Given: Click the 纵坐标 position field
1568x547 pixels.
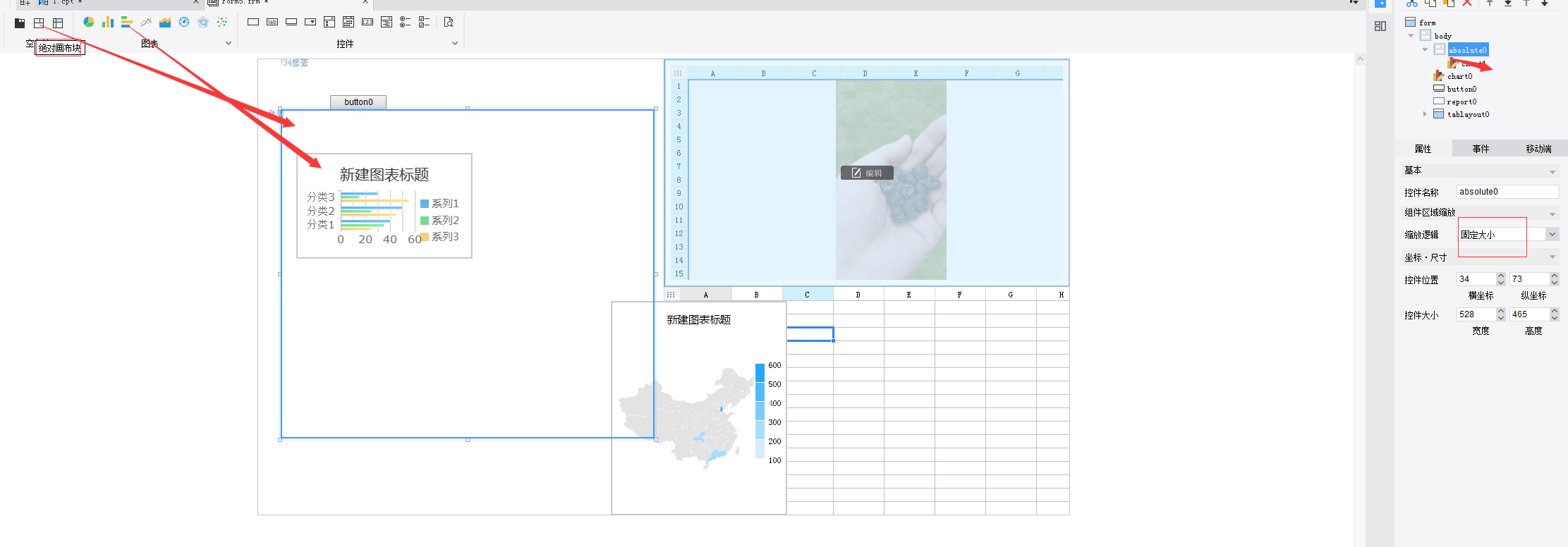Looking at the screenshot, I should point(1529,279).
